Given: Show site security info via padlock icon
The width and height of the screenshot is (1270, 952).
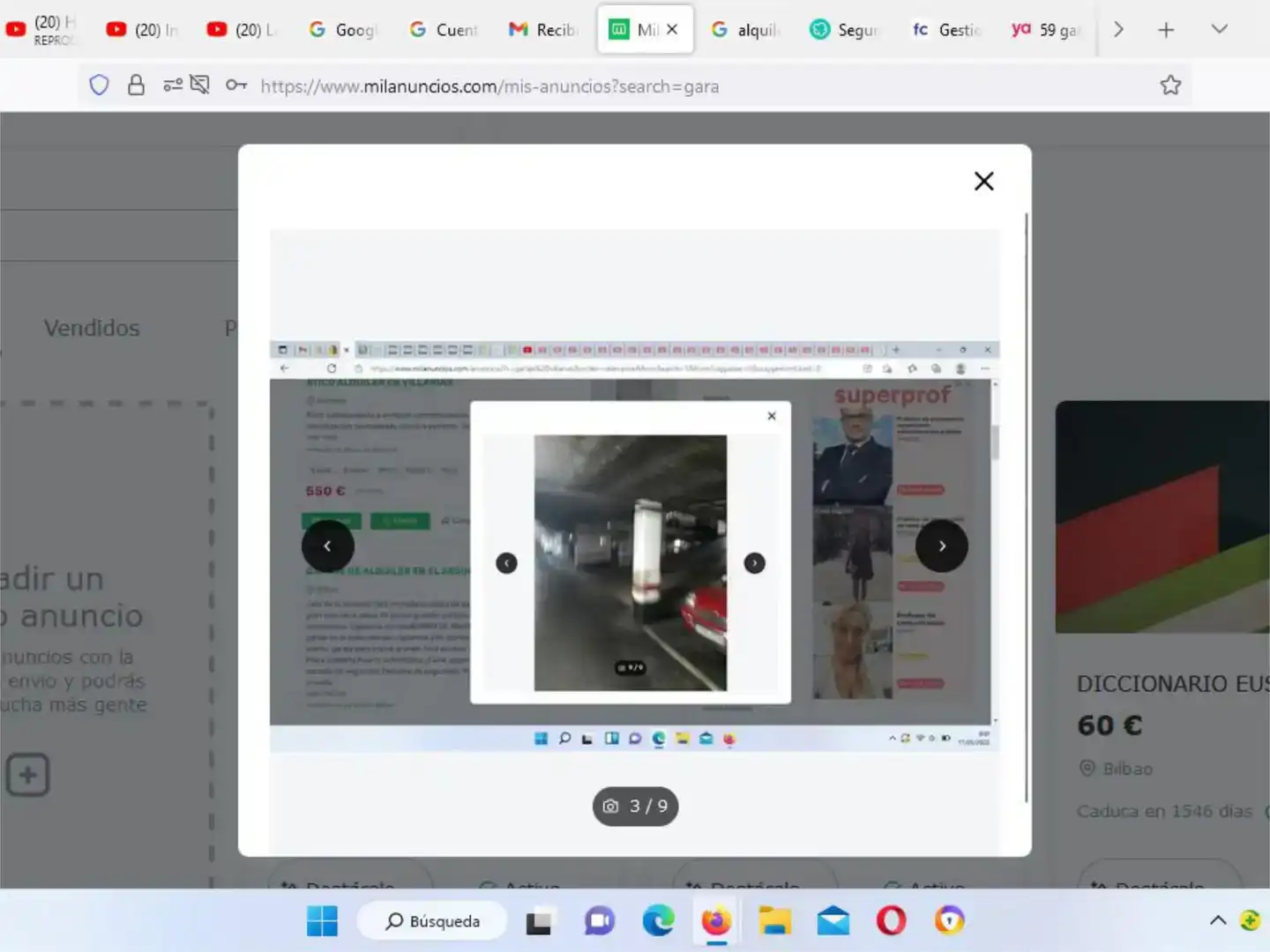Looking at the screenshot, I should (136, 86).
